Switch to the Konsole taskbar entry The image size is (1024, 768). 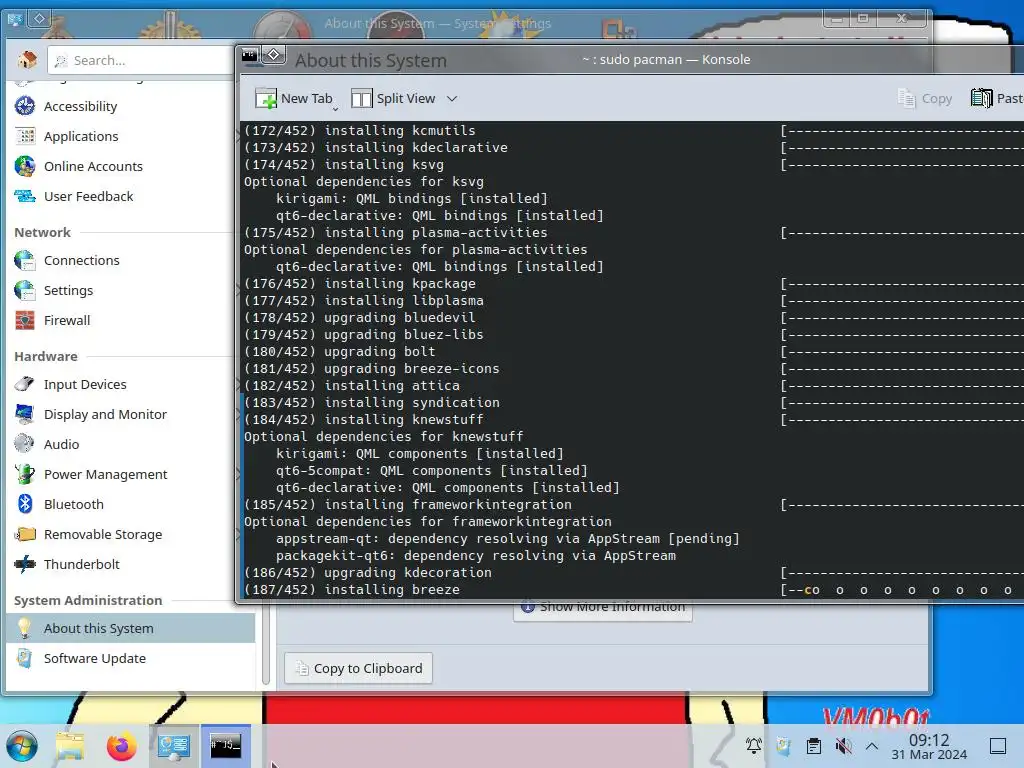(x=225, y=746)
